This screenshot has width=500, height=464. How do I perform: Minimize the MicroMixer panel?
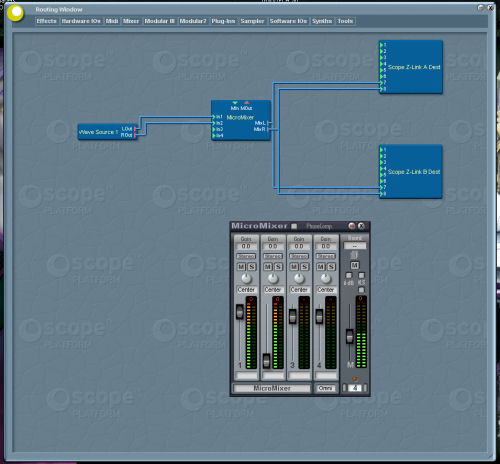(352, 226)
